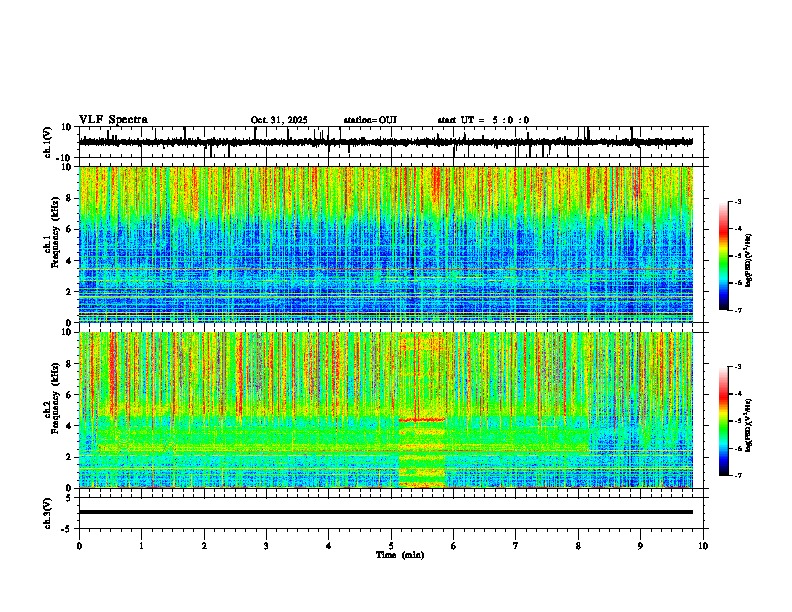The image size is (792, 612).
Task: Click the "ch.1(V)" waveform axis label
Action: [48, 142]
